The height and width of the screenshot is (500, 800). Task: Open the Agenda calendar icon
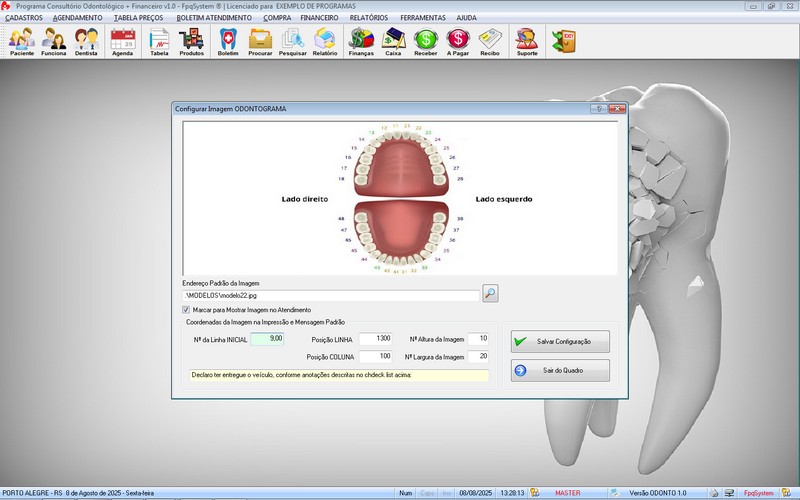122,41
